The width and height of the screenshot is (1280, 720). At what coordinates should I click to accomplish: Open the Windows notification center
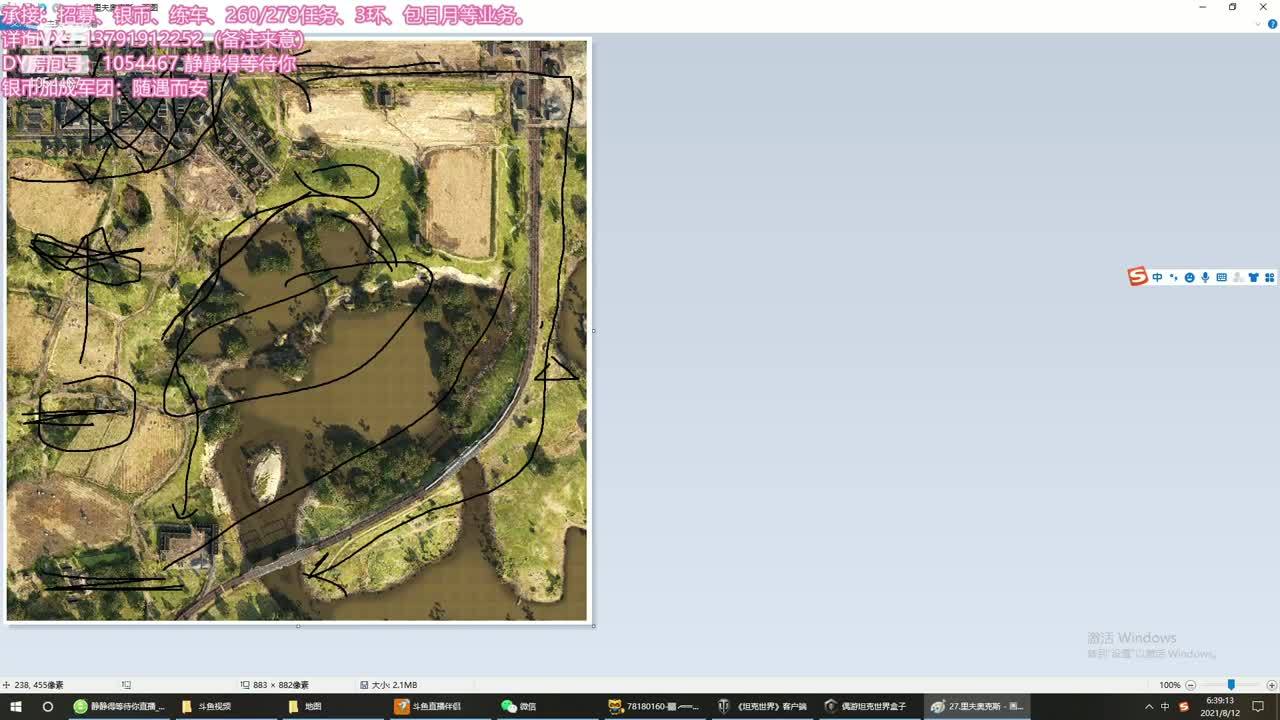(1258, 706)
